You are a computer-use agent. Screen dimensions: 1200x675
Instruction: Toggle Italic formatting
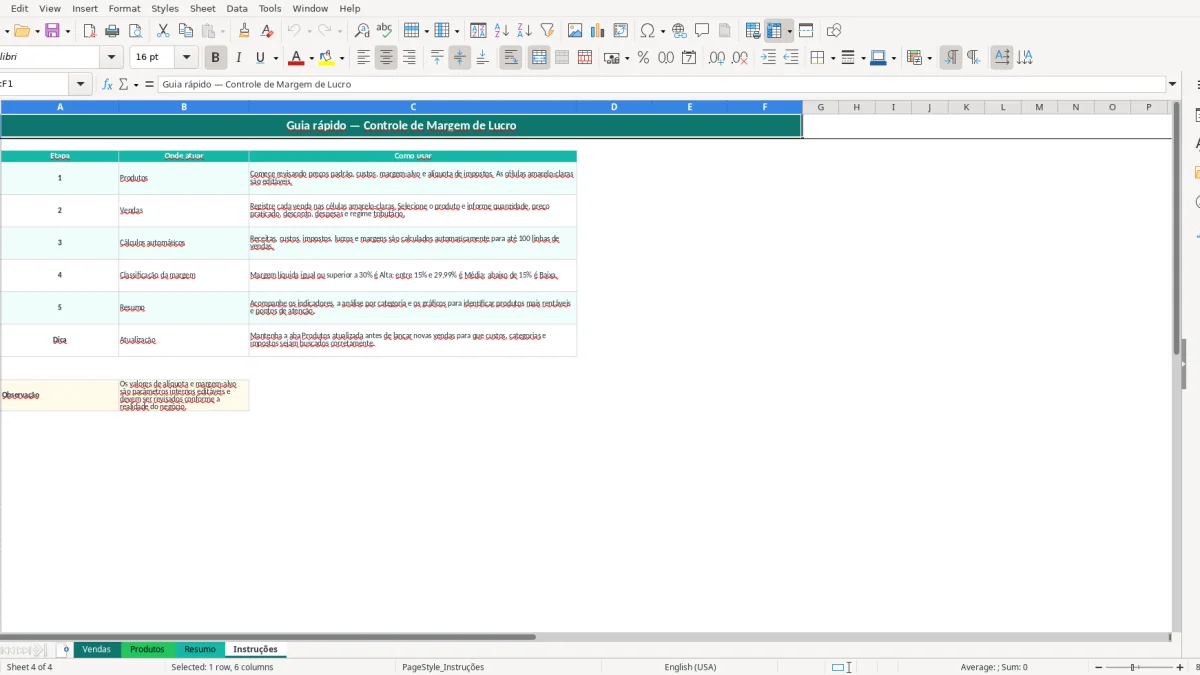tap(238, 58)
